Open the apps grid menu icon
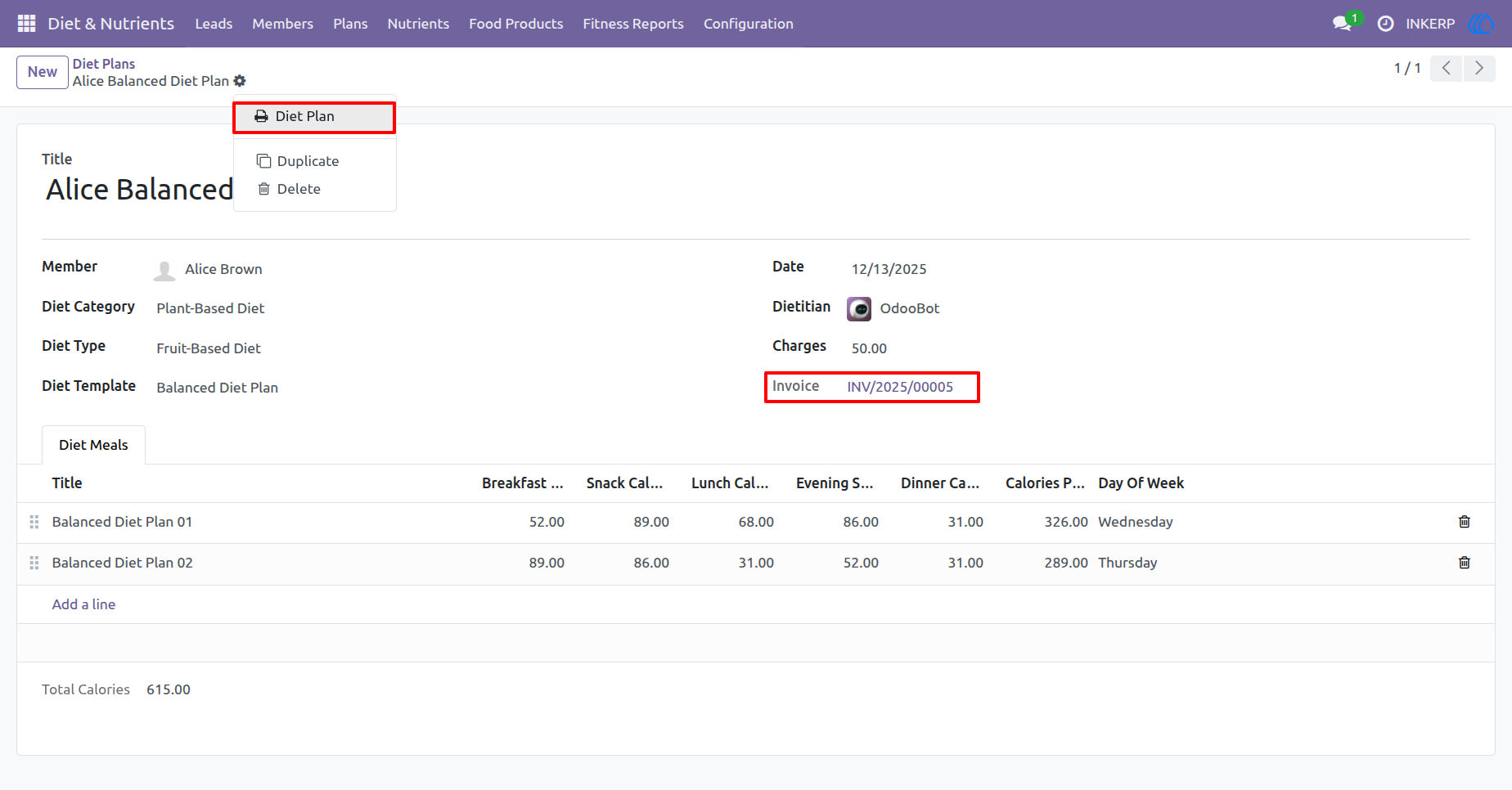This screenshot has width=1512, height=790. pos(26,24)
